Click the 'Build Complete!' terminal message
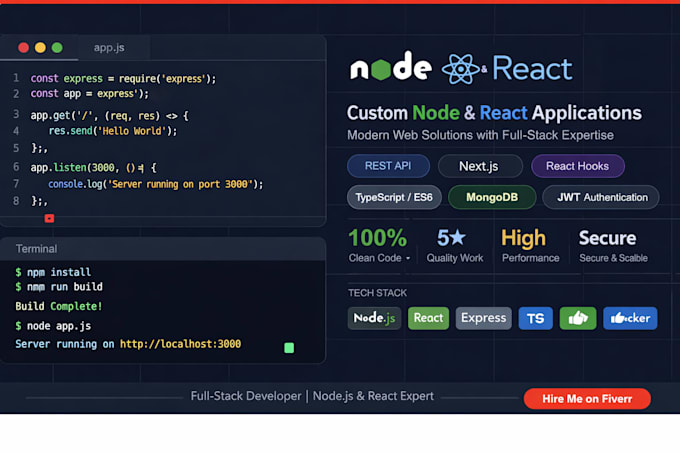 tap(59, 306)
